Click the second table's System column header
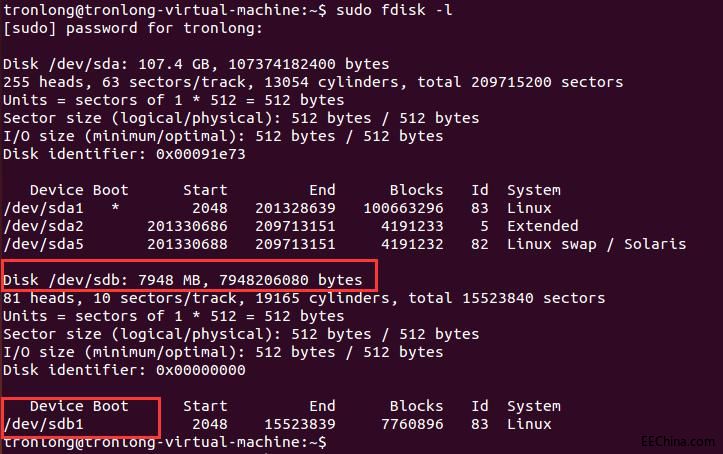Viewport: 723px width, 454px height. tap(534, 406)
